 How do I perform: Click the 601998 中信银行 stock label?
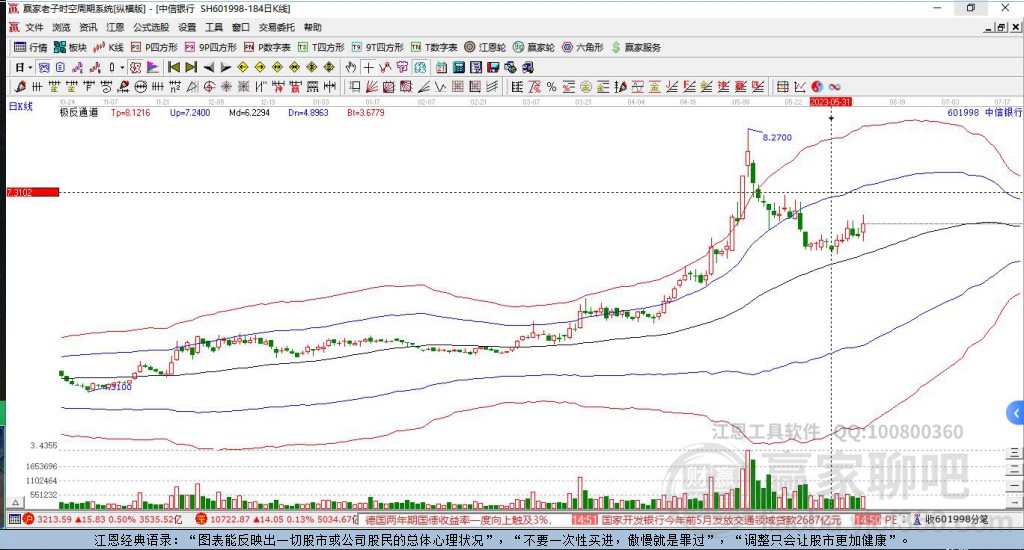coord(984,112)
